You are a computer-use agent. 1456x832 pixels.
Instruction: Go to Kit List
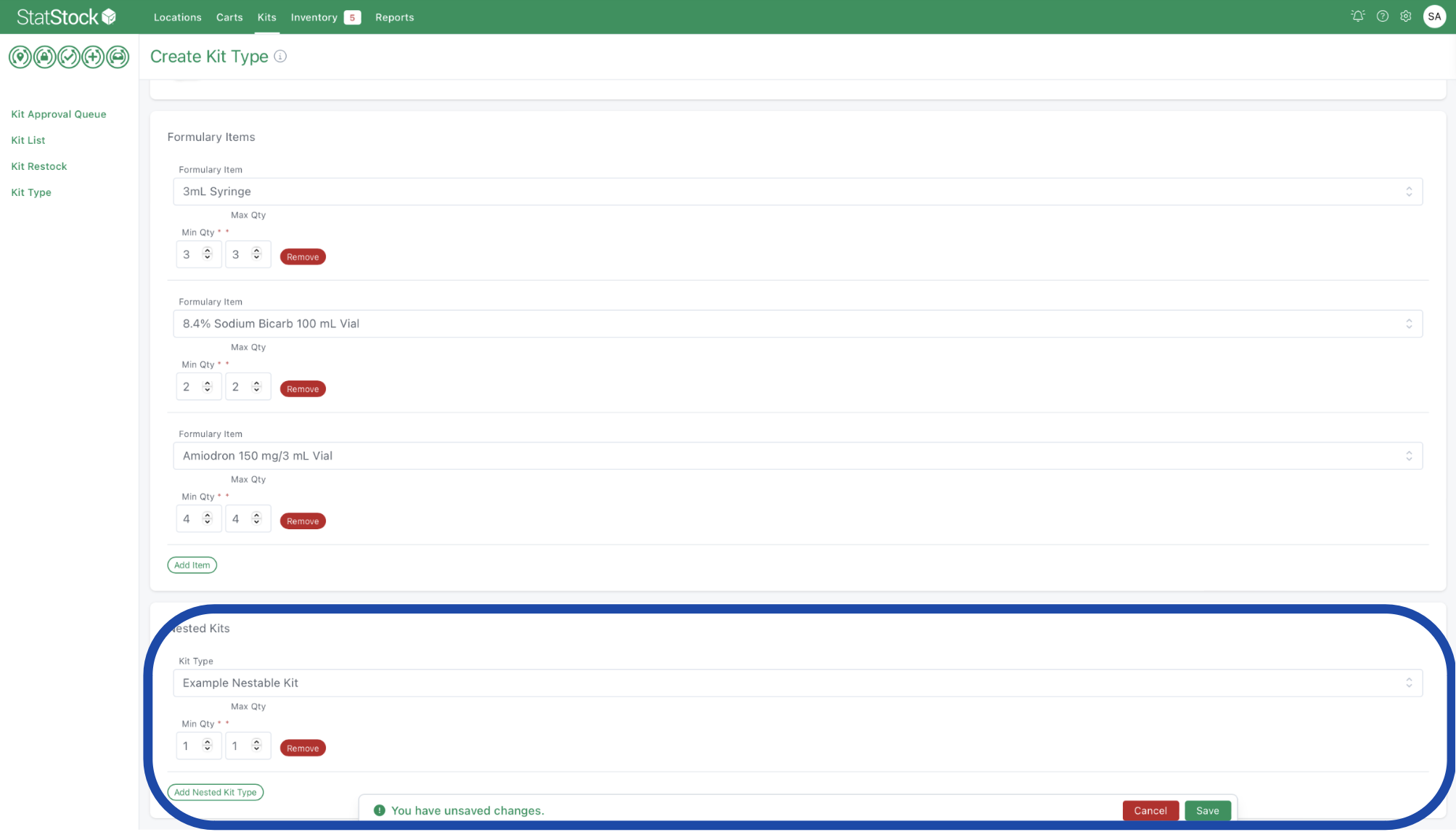[x=28, y=140]
